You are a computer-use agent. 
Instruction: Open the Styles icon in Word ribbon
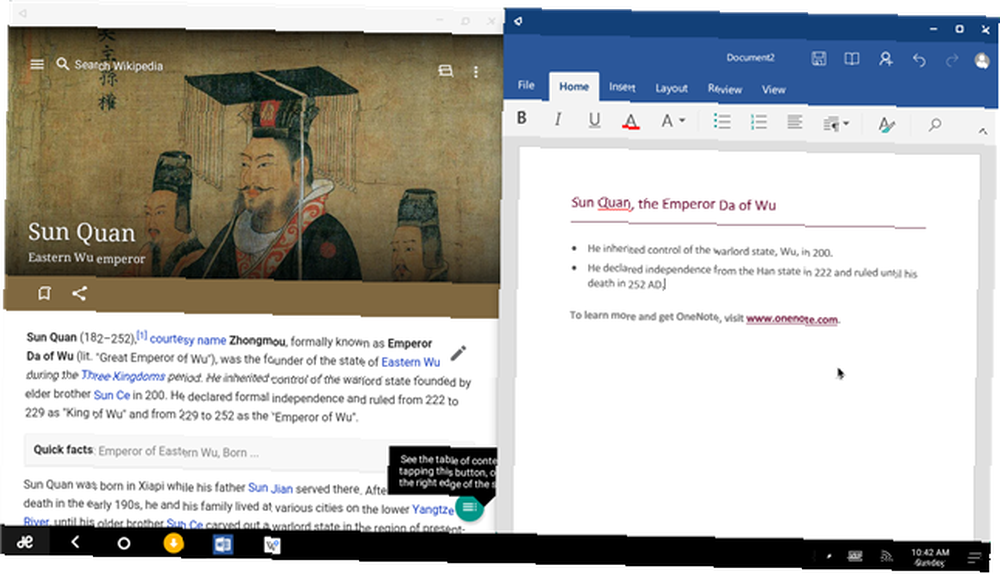click(x=886, y=124)
